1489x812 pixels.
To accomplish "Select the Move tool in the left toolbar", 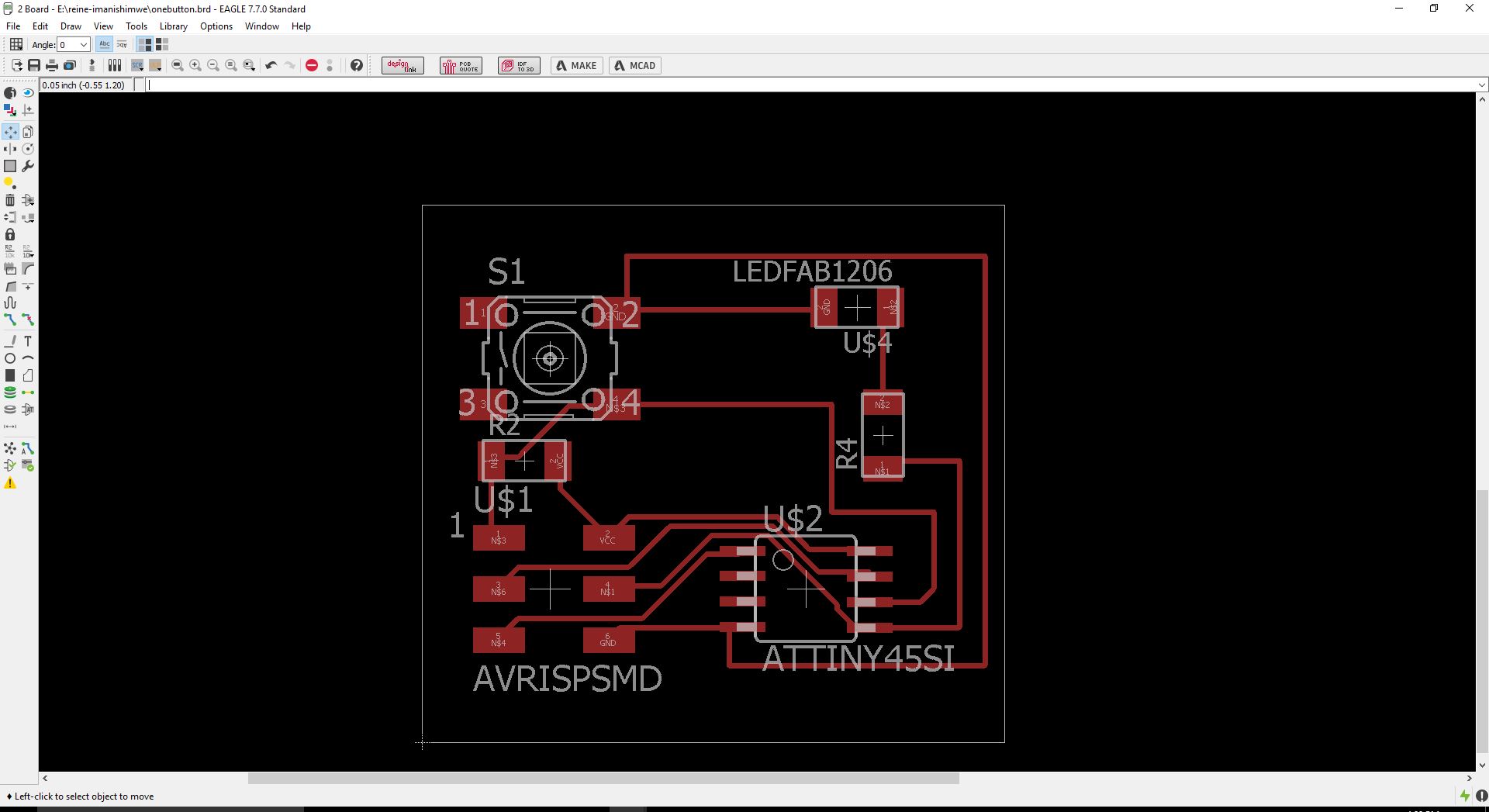I will click(10, 132).
